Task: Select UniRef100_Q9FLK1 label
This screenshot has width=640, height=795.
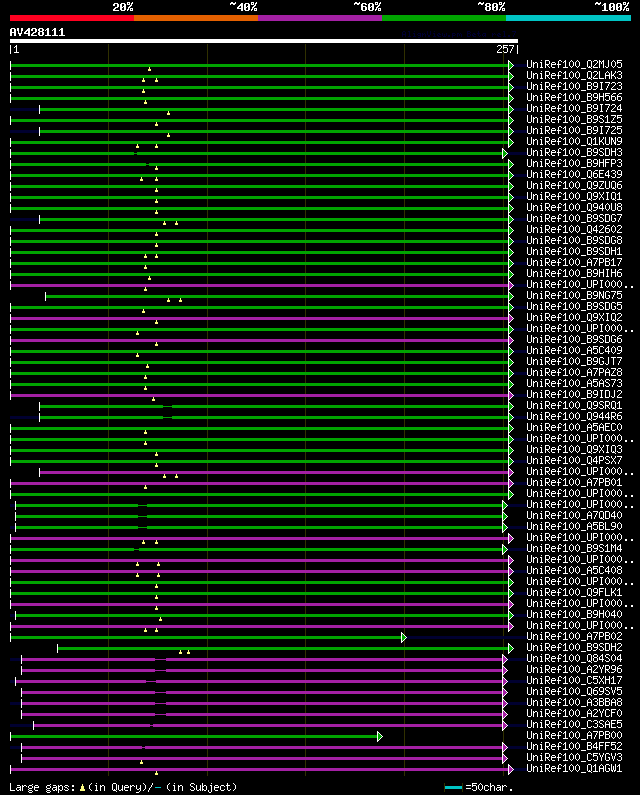Action: tap(574, 593)
